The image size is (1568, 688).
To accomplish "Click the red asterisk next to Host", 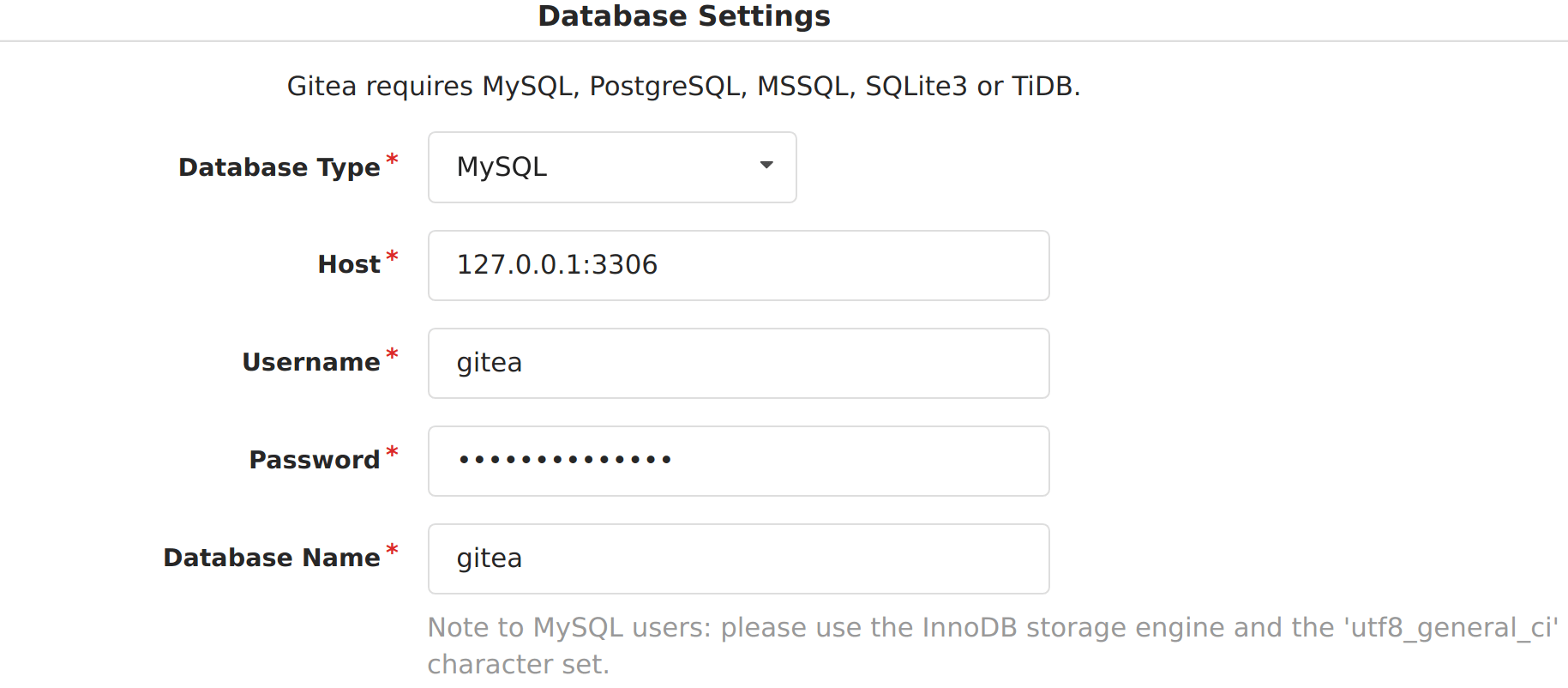I will click(x=393, y=255).
